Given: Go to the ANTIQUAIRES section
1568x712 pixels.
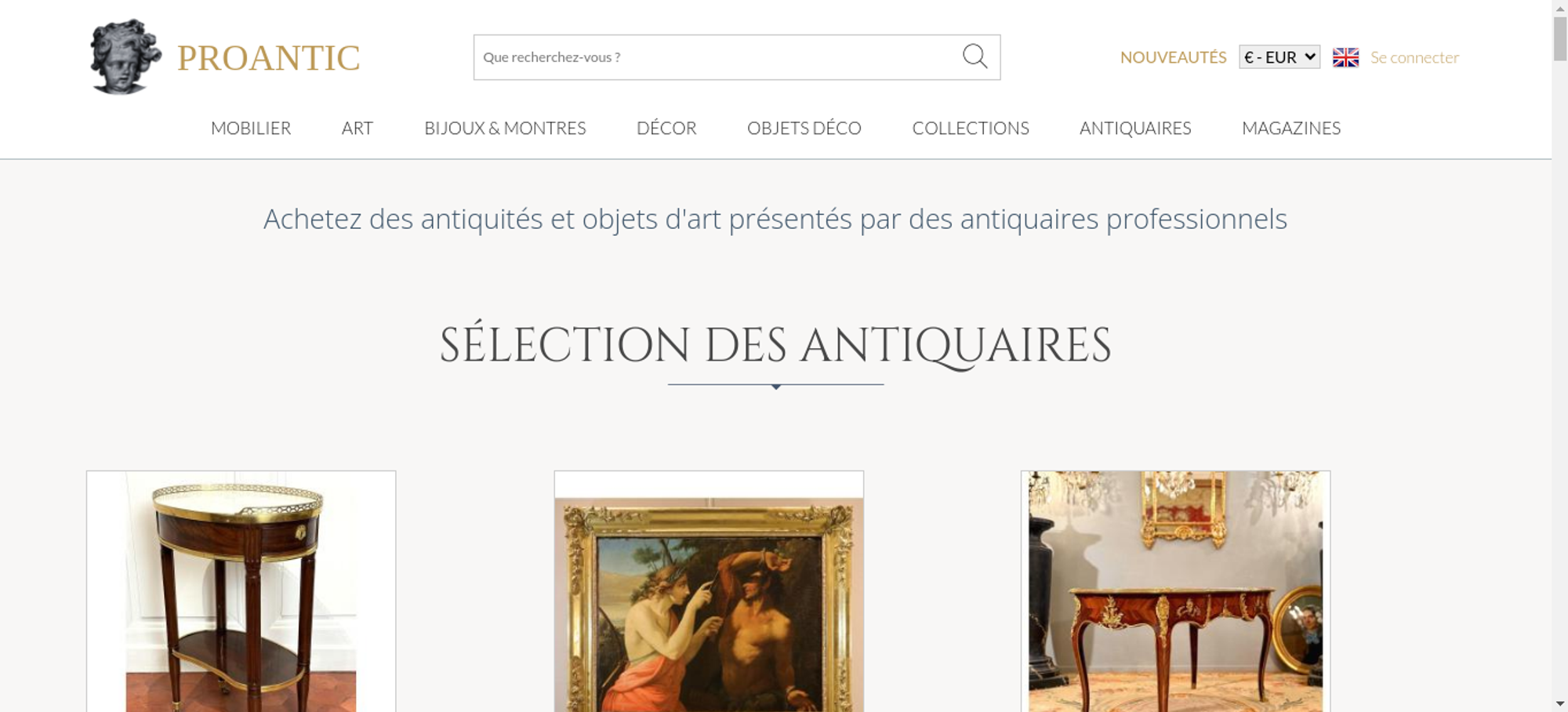Looking at the screenshot, I should coord(1135,128).
